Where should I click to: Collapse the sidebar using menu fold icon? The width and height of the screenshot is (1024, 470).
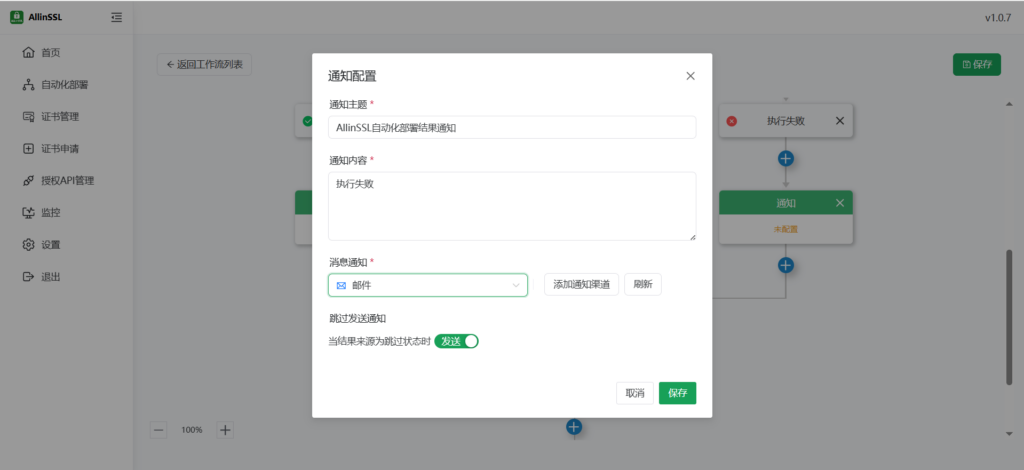[117, 17]
